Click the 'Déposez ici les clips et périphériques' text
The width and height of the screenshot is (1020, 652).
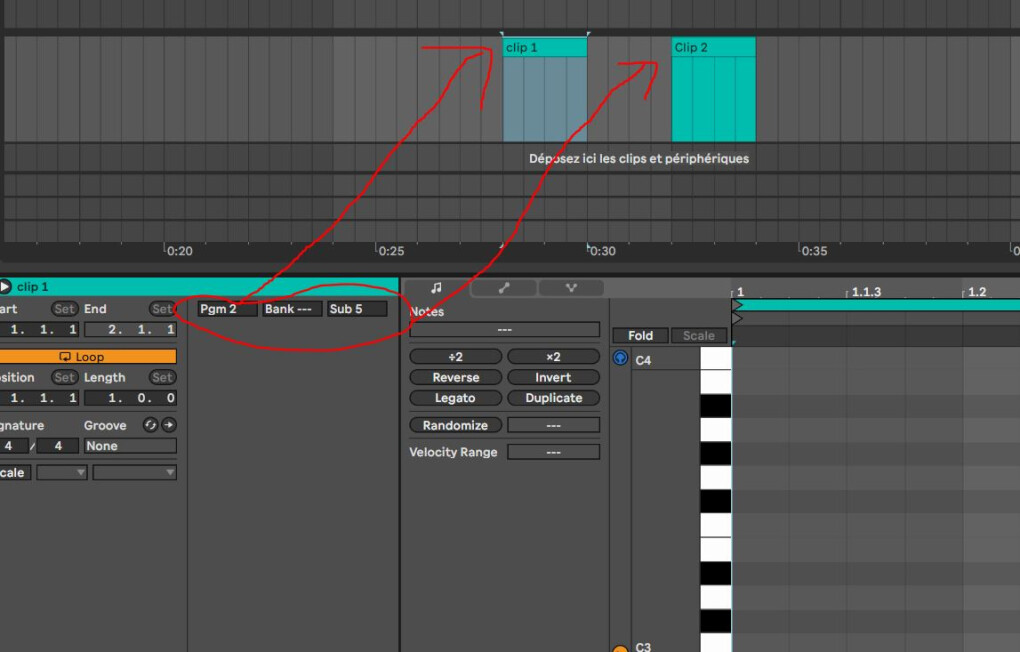pyautogui.click(x=639, y=159)
